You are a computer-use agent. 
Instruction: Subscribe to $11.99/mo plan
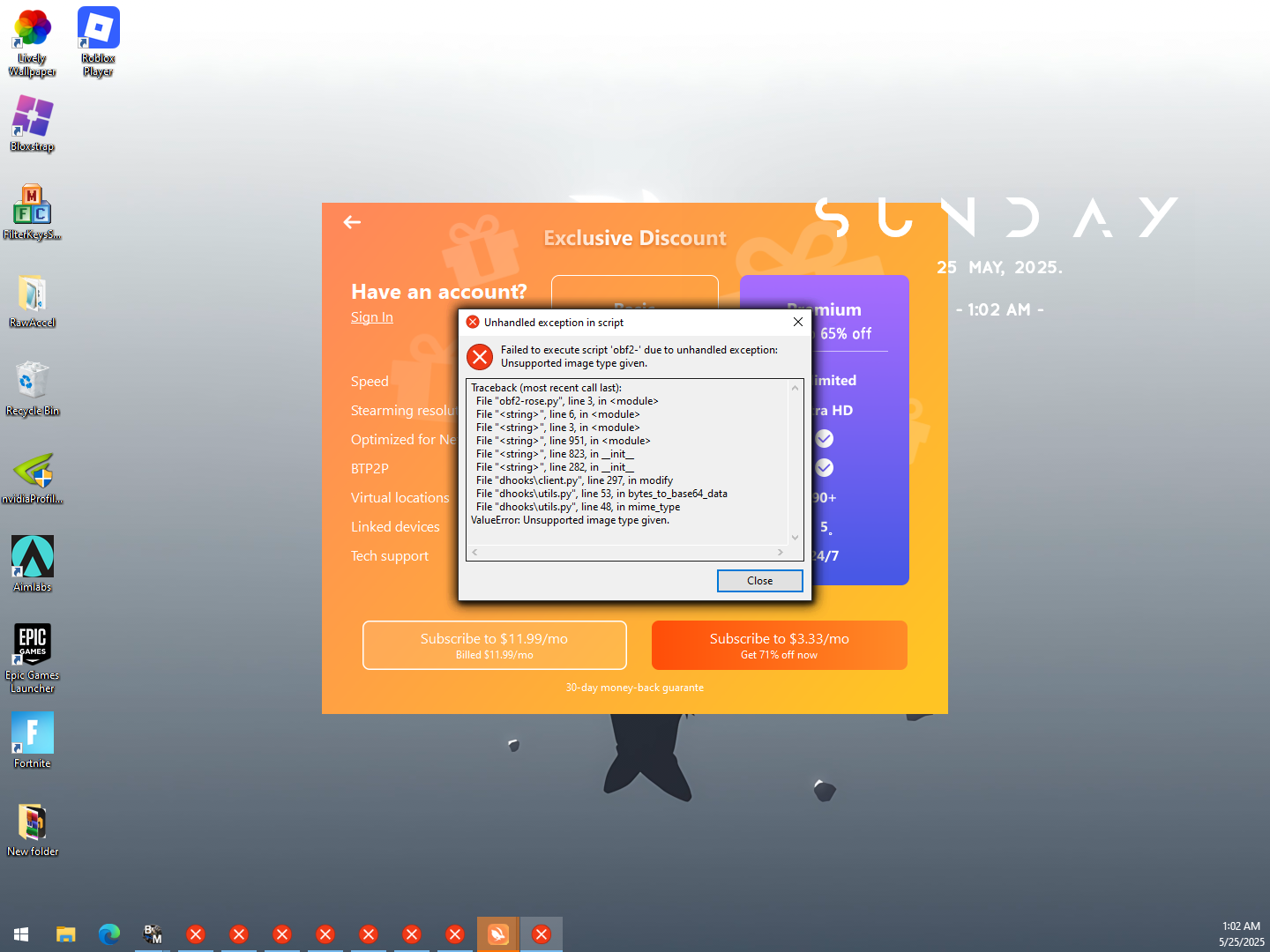pos(495,645)
